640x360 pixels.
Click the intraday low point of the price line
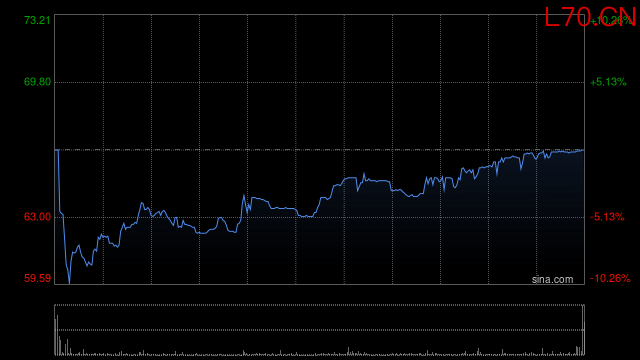[x=69, y=283]
